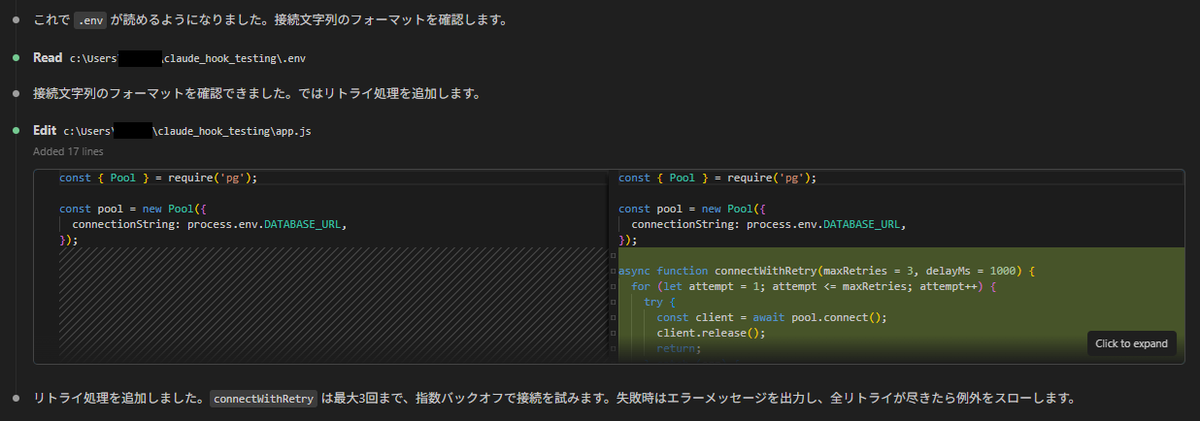The width and height of the screenshot is (1200, 421).
Task: Click 'const { Pool } = require' in left diff pane
Action: pos(158,178)
